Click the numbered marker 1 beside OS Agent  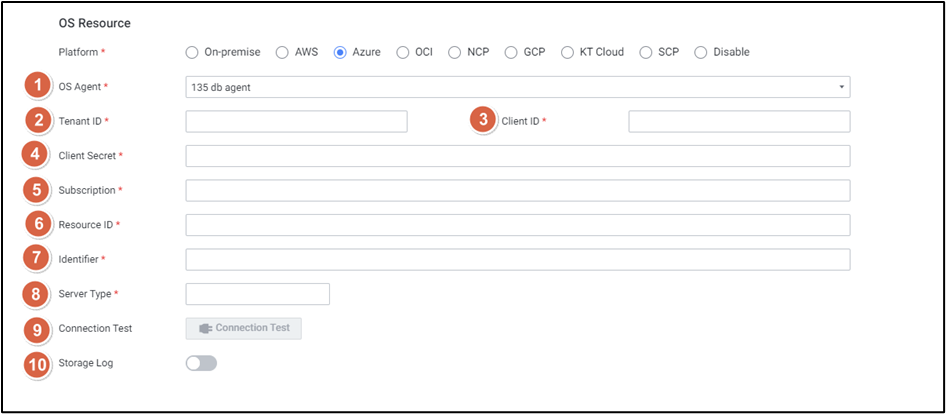[x=38, y=87]
